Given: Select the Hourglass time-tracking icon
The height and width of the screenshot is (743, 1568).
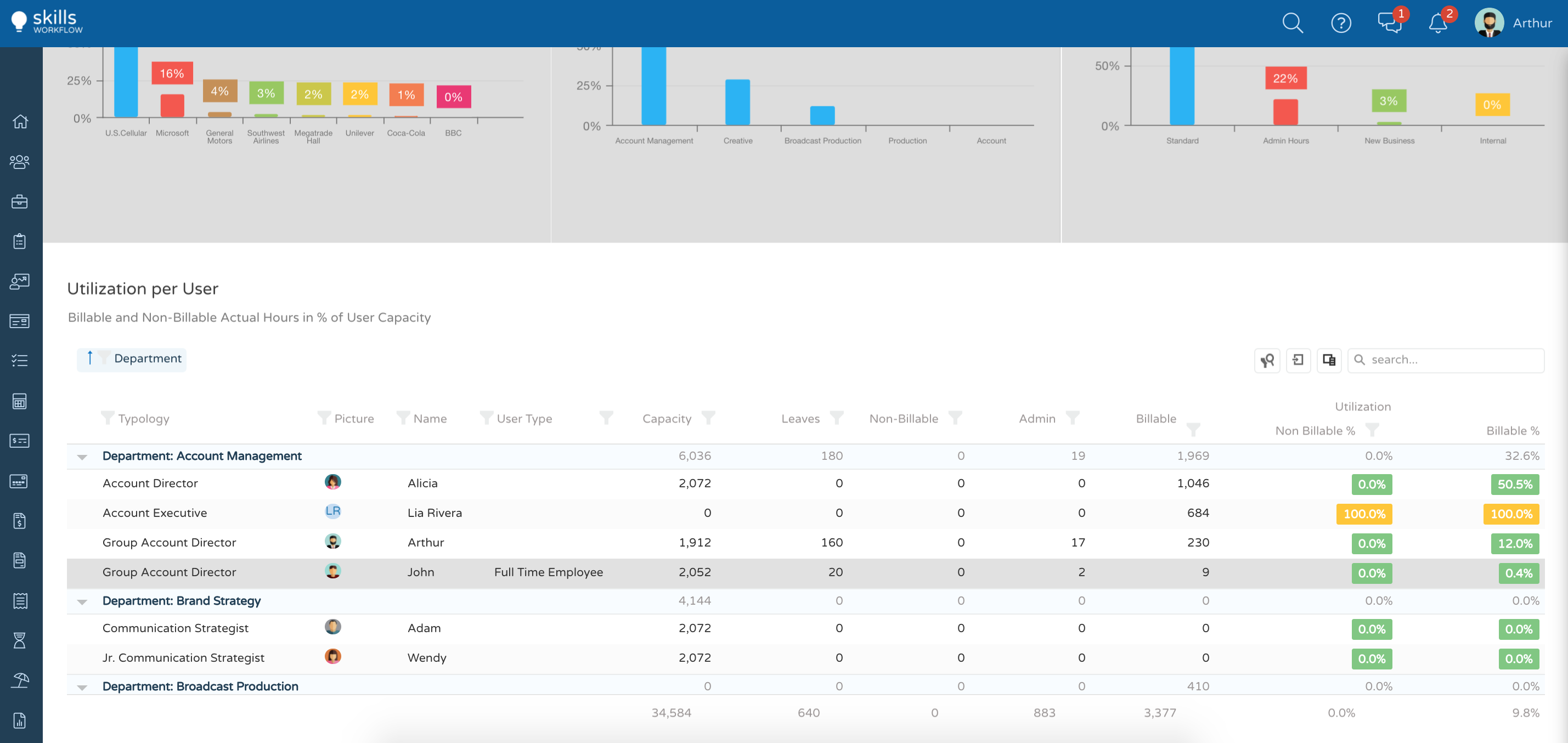Looking at the screenshot, I should point(20,640).
